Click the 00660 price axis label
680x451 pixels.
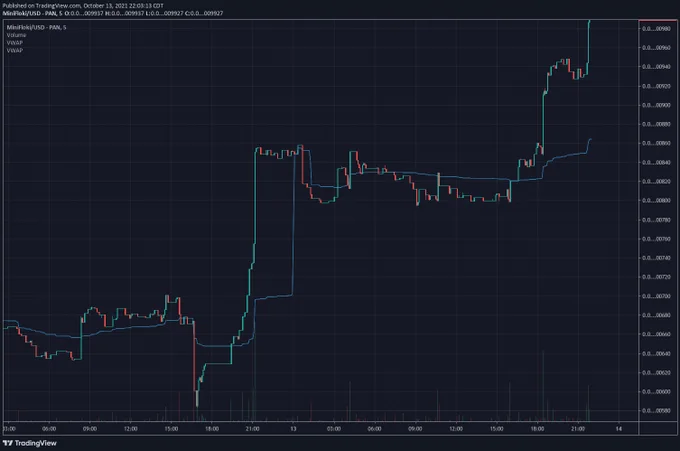(657, 334)
